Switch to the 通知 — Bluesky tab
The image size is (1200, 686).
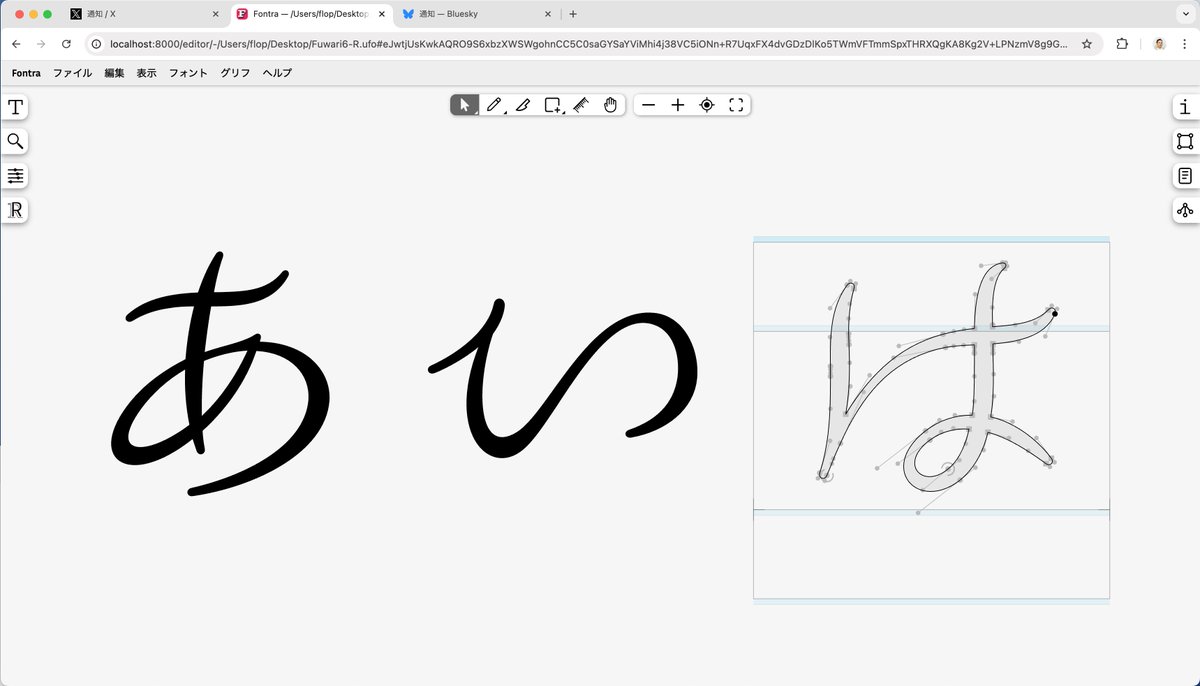[476, 14]
